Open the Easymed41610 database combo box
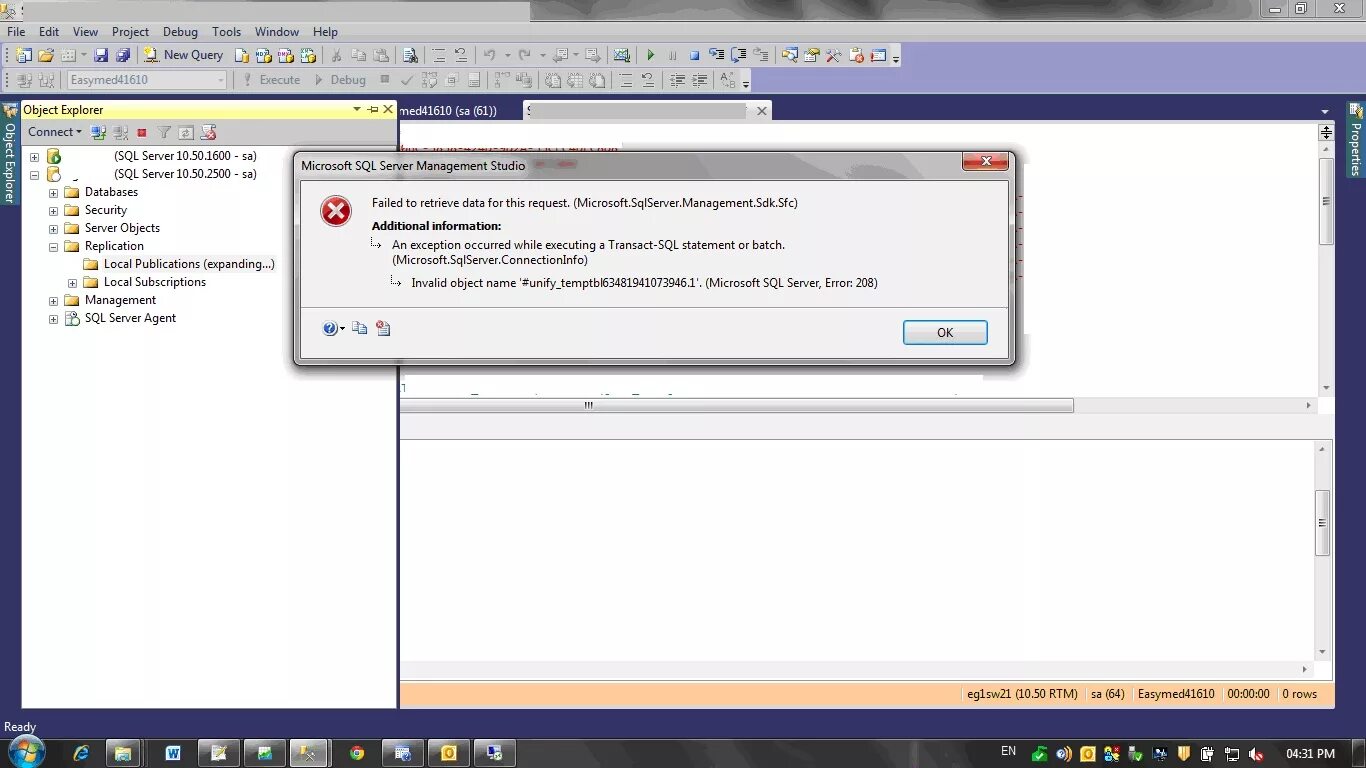The image size is (1366, 768). [147, 80]
